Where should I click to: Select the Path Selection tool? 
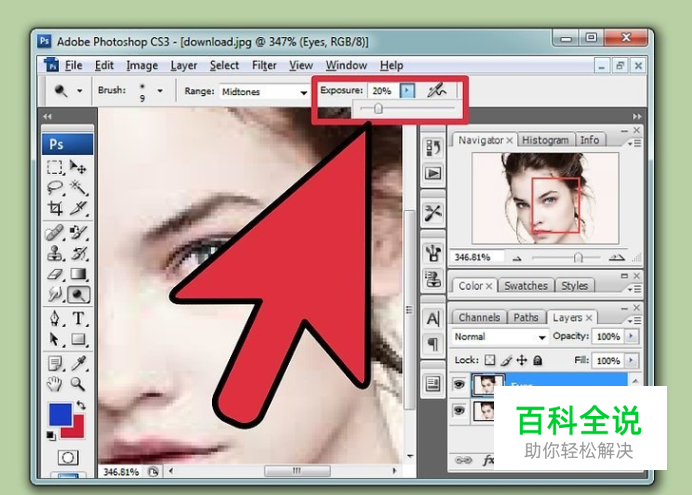[55, 339]
